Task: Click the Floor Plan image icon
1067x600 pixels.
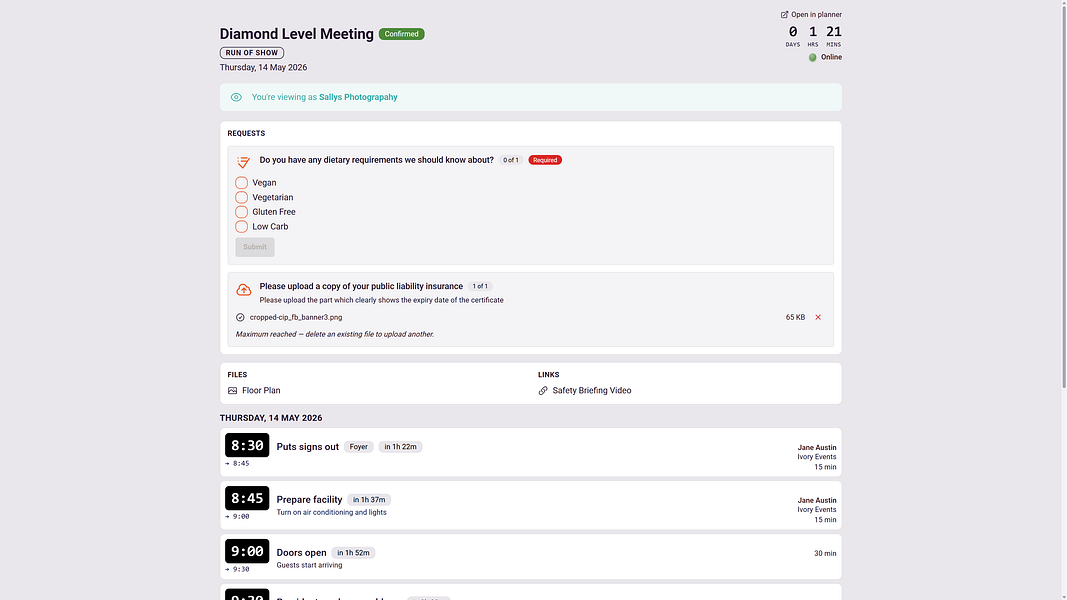Action: click(x=233, y=390)
